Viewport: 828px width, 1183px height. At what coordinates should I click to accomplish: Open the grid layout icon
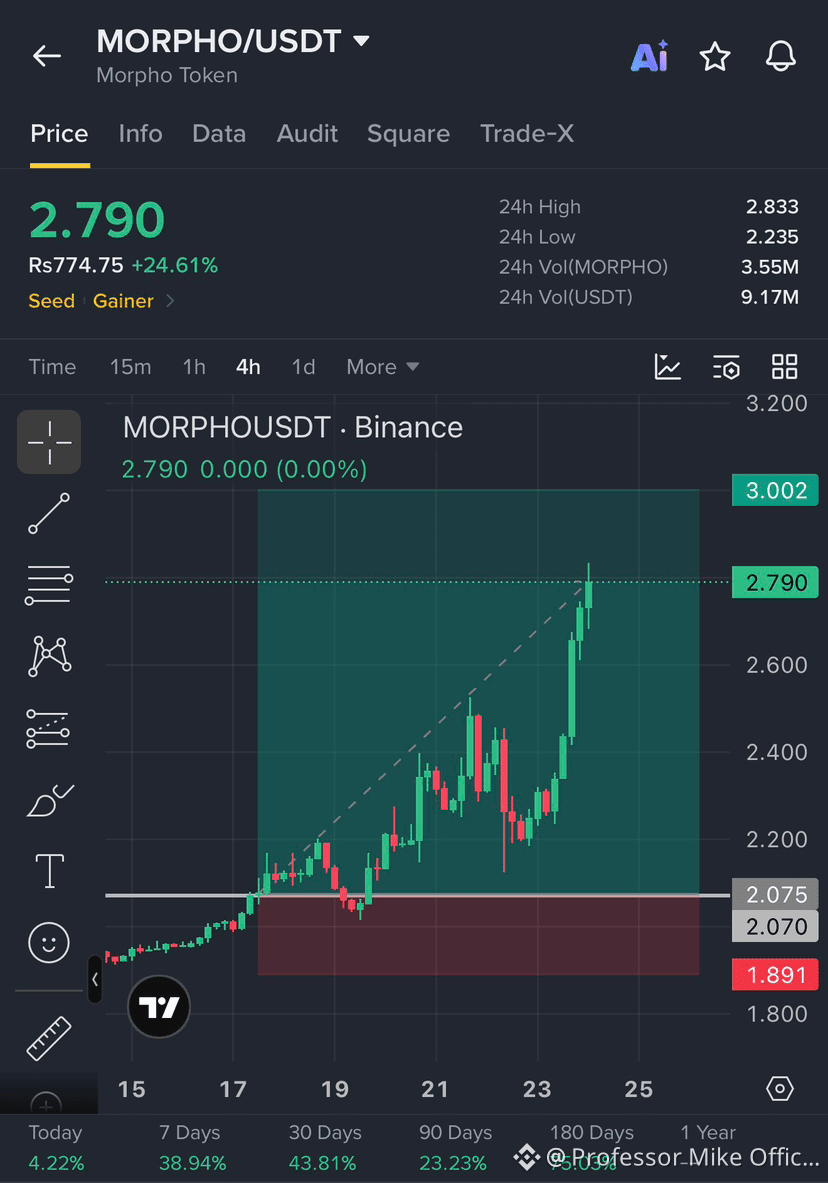784,367
